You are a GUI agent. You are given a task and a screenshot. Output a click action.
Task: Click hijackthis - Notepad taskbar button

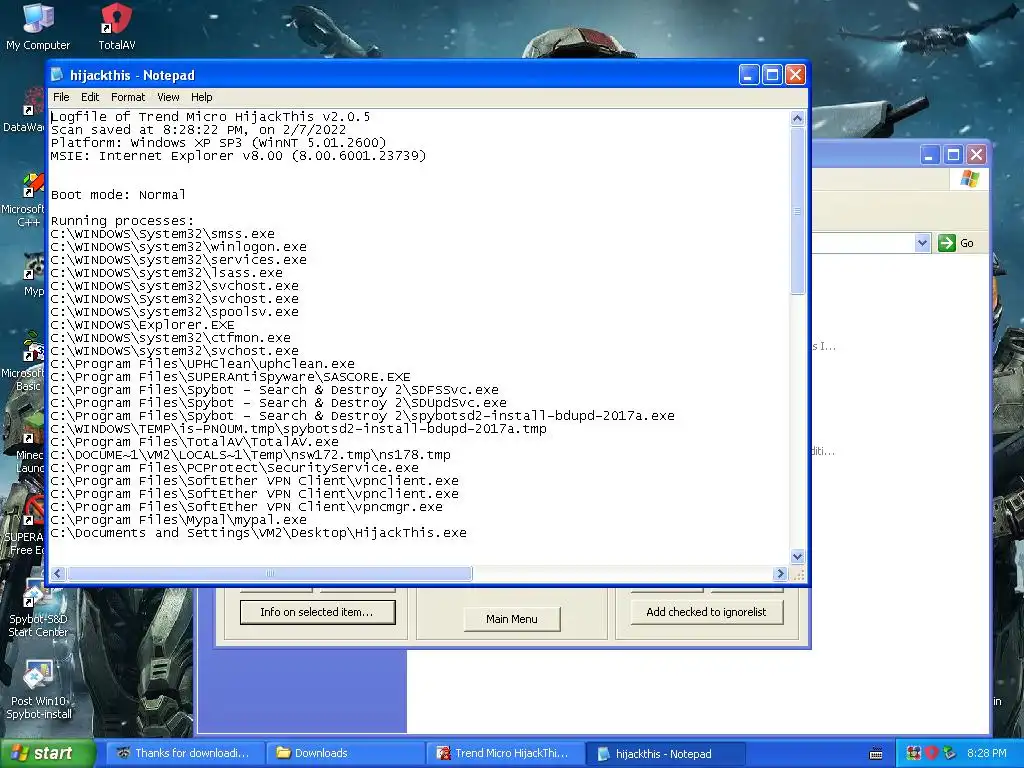tap(665, 754)
